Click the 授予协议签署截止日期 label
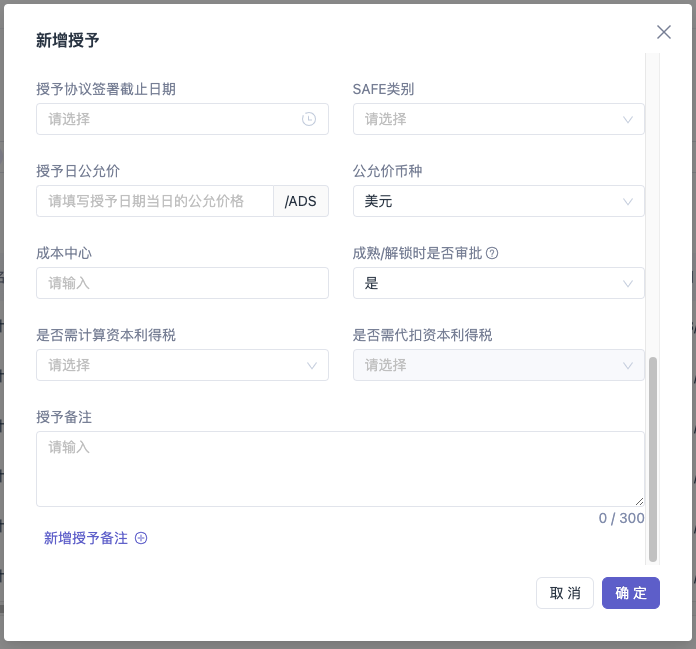This screenshot has height=649, width=696. pyautogui.click(x=106, y=89)
